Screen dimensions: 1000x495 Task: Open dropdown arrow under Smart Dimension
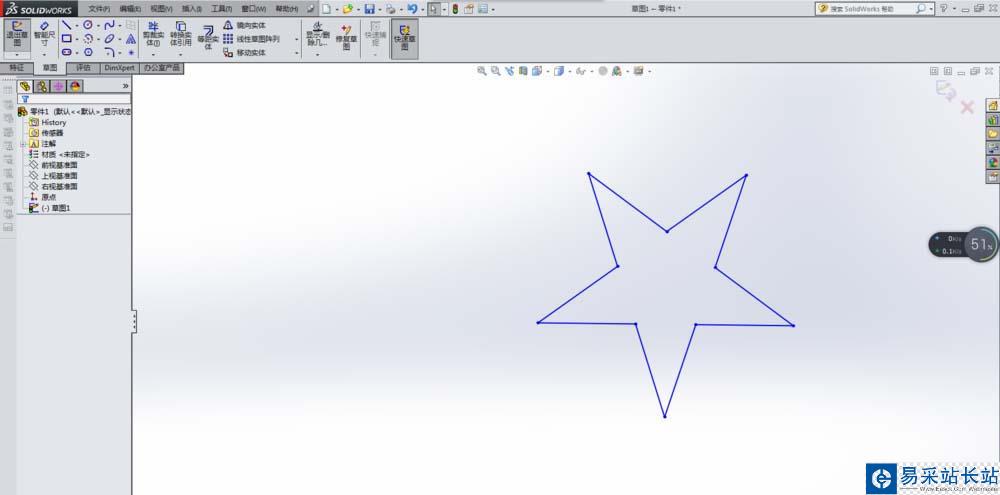coord(45,55)
